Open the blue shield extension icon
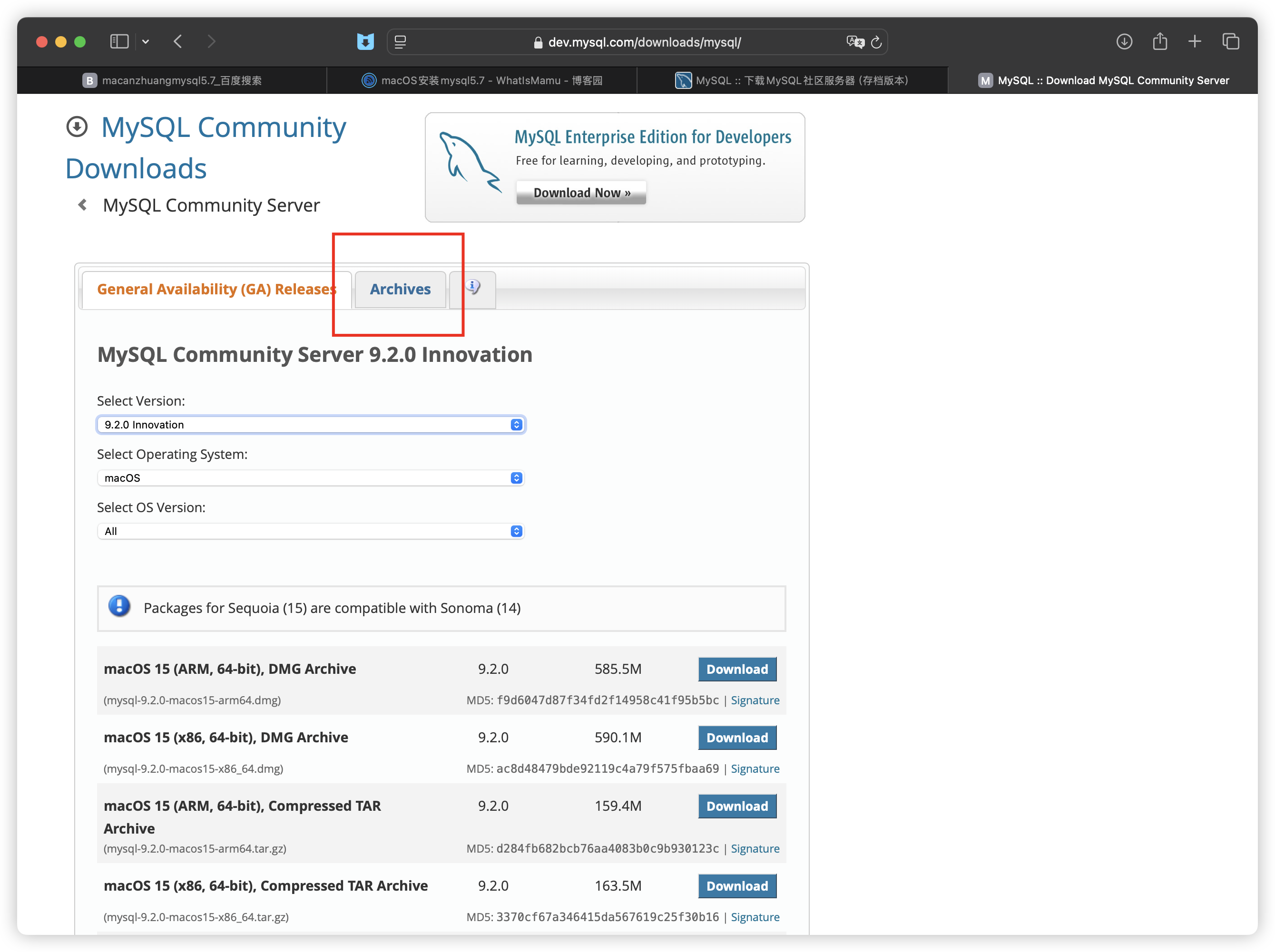The width and height of the screenshot is (1275, 952). 365,41
